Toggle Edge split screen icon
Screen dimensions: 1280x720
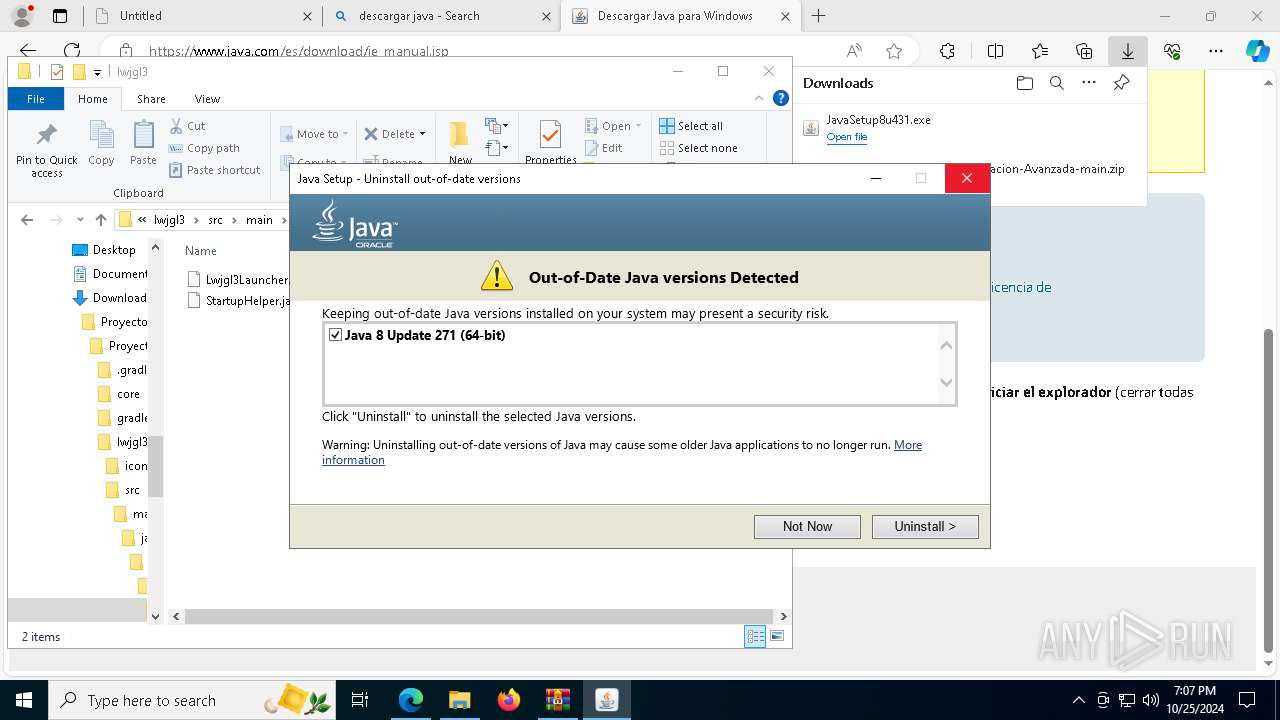tap(995, 51)
